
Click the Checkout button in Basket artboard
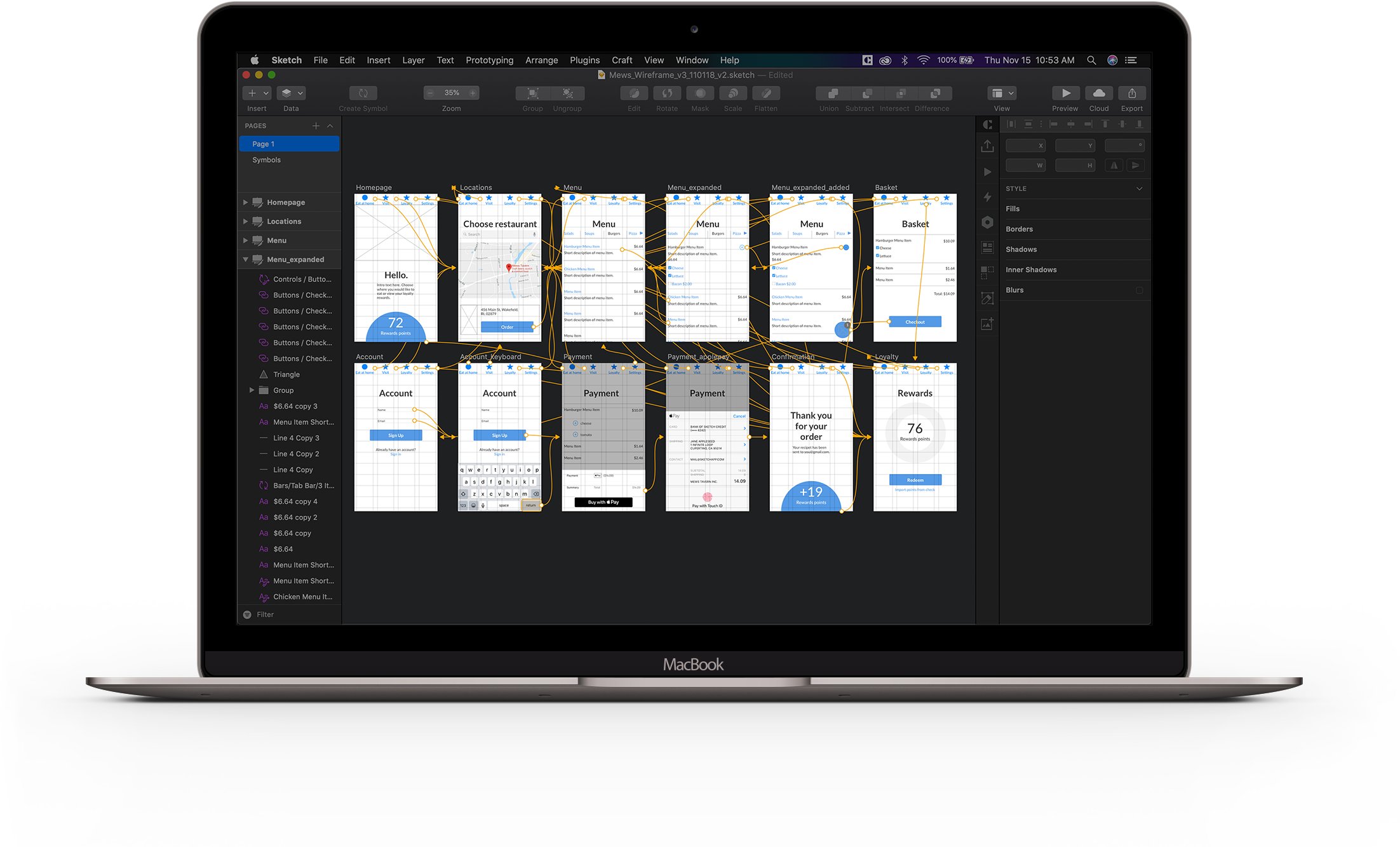coord(915,322)
